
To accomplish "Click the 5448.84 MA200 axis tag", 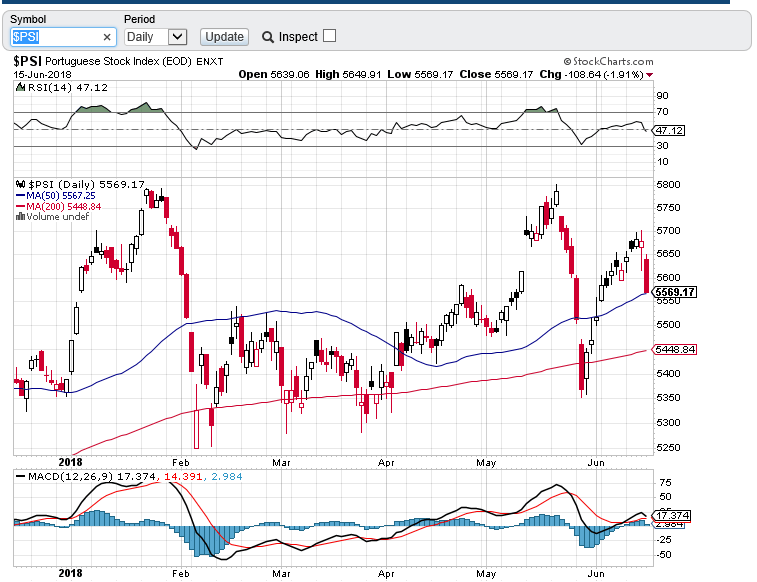I will coord(674,349).
